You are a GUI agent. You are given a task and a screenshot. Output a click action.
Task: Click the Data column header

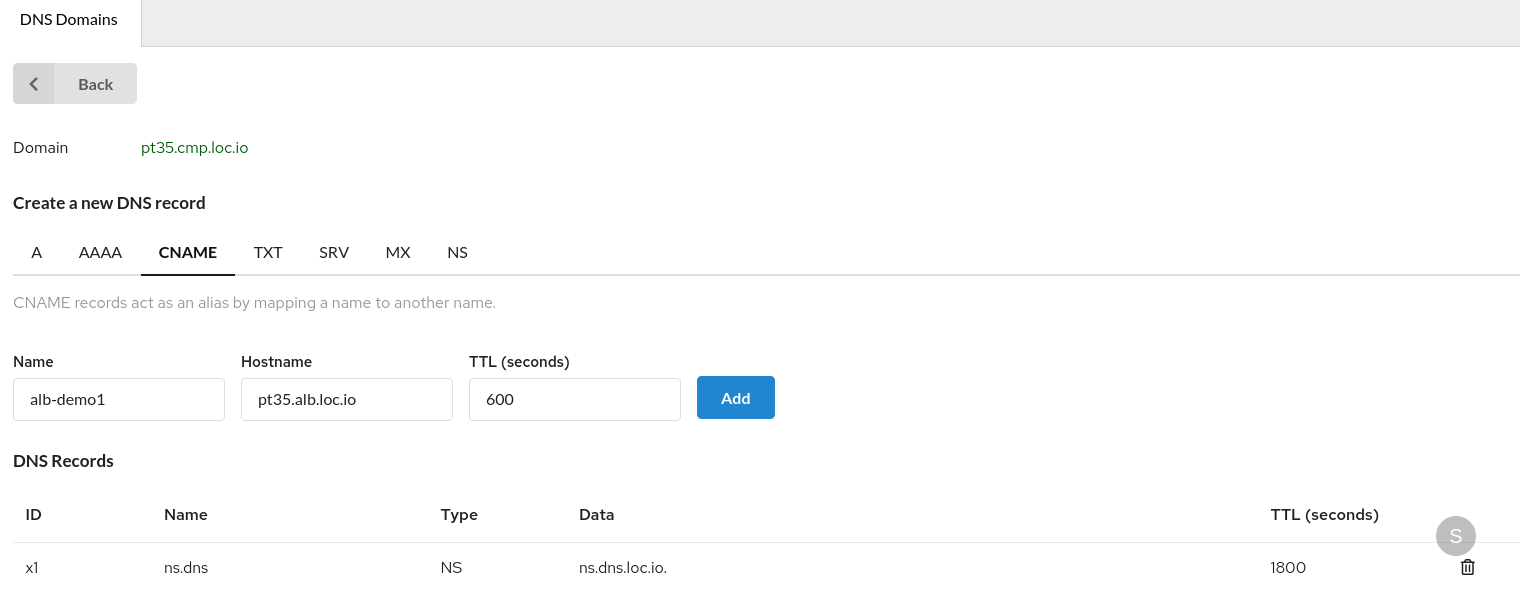point(596,515)
